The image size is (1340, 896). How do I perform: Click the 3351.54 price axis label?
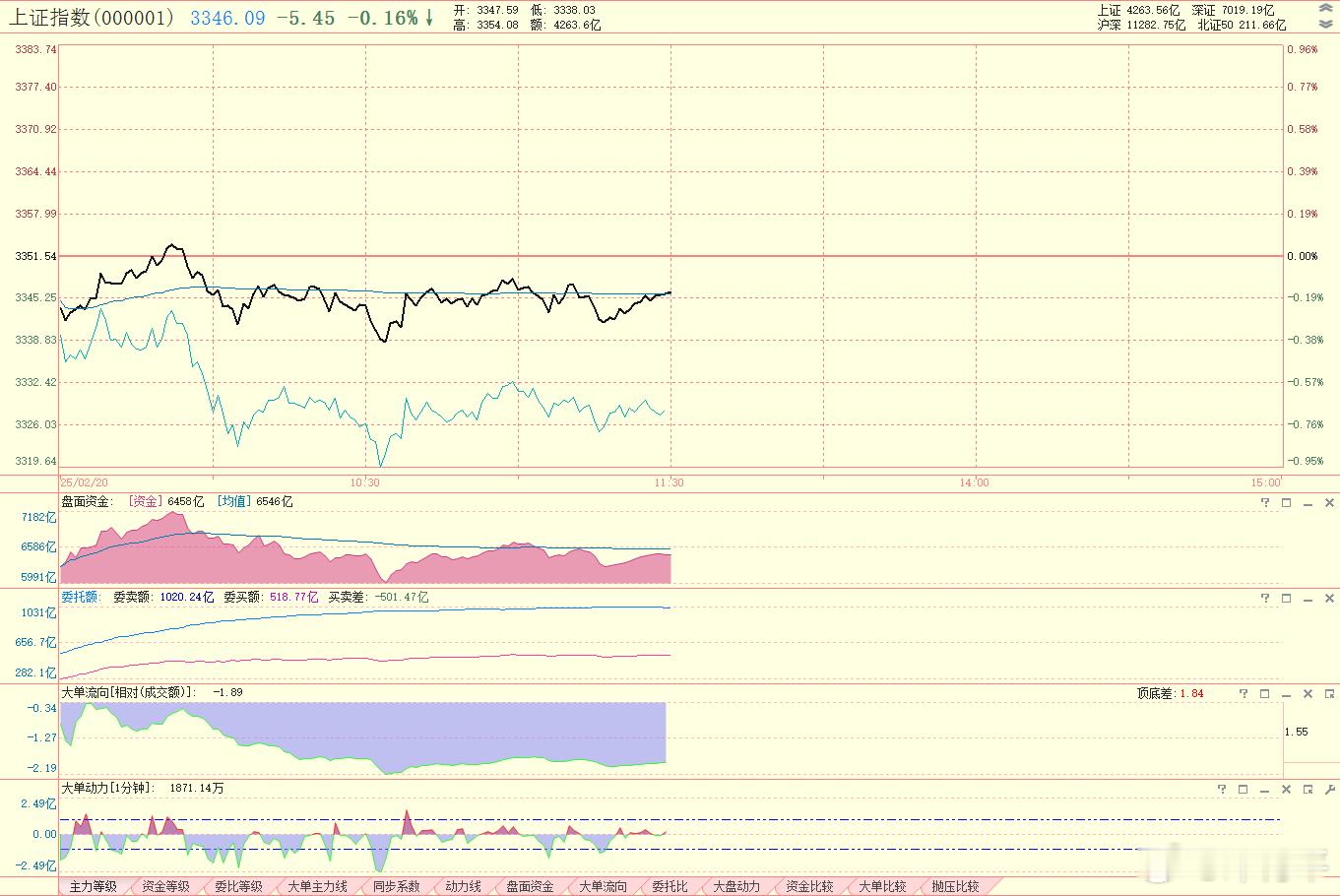[36, 256]
